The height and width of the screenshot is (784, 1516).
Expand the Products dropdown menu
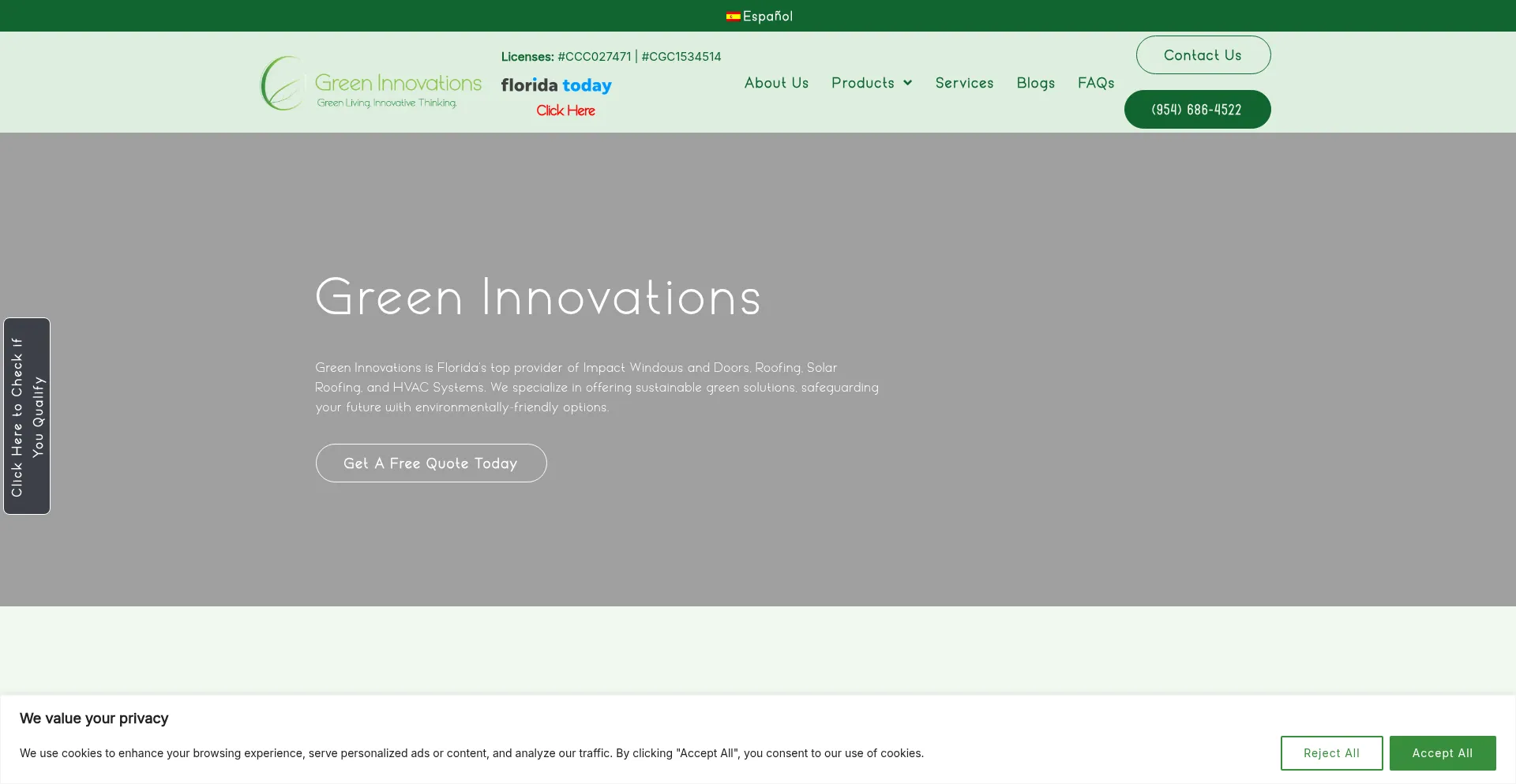pos(862,82)
